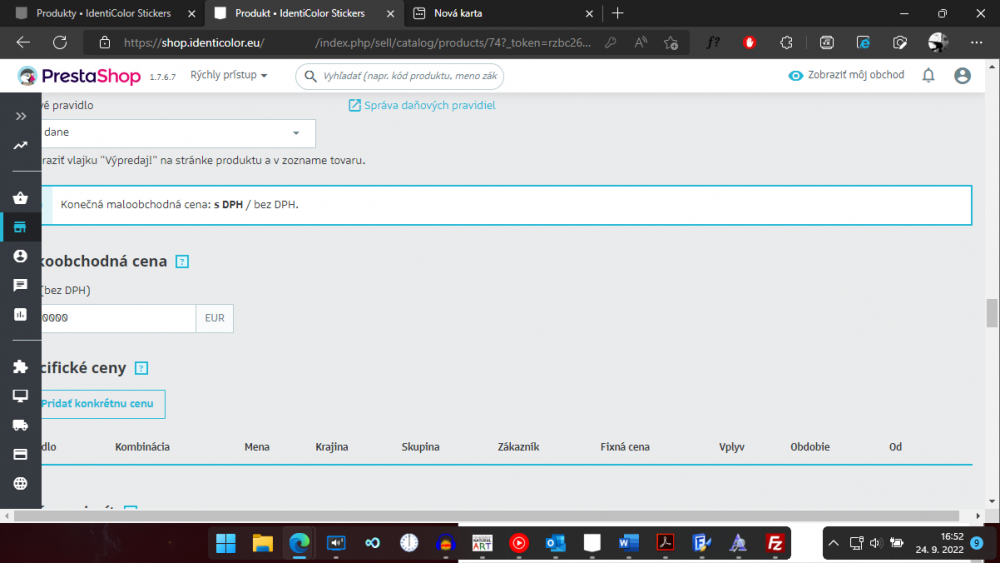
Task: Open a new browser tab
Action: [617, 13]
